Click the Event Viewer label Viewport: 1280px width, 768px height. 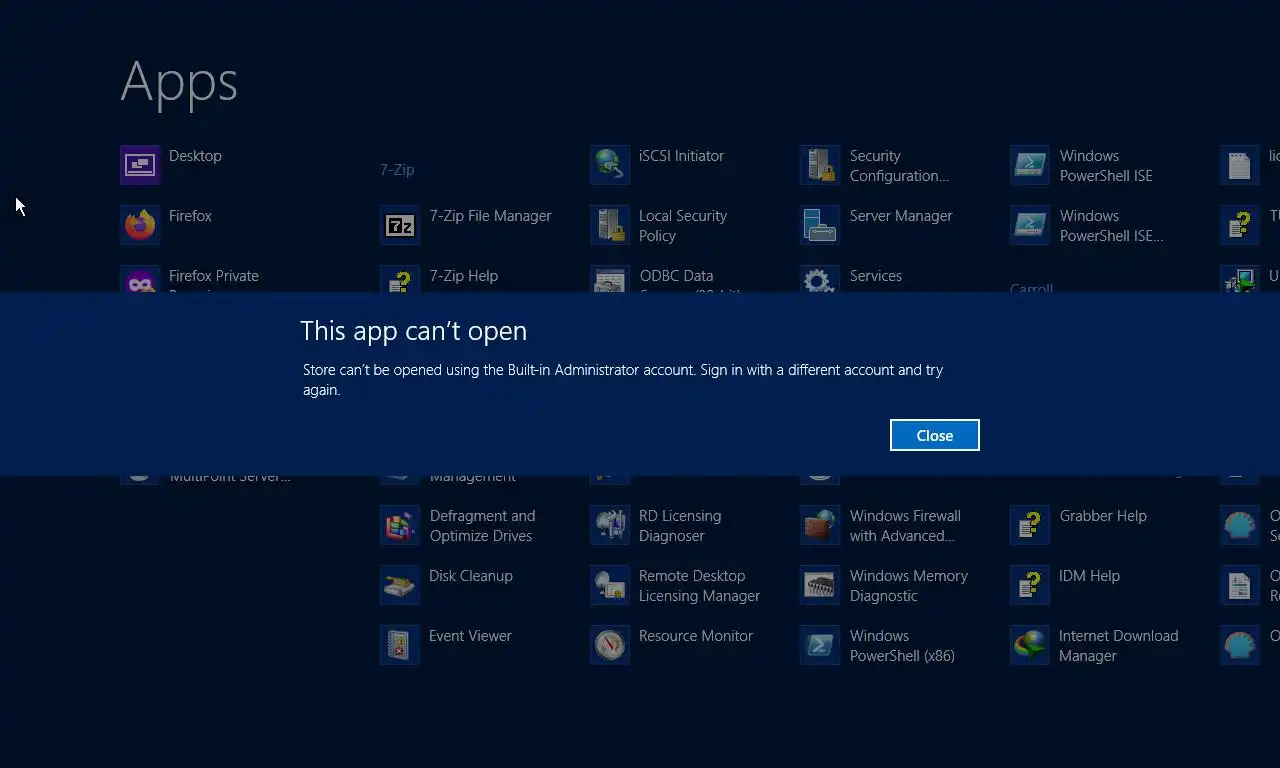click(x=470, y=636)
